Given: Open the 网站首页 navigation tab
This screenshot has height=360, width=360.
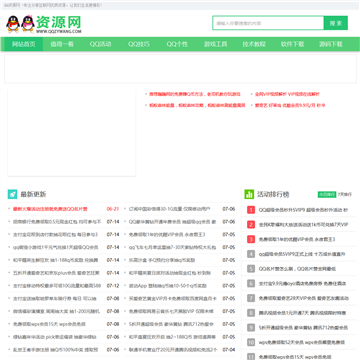Looking at the screenshot, I should click(24, 44).
